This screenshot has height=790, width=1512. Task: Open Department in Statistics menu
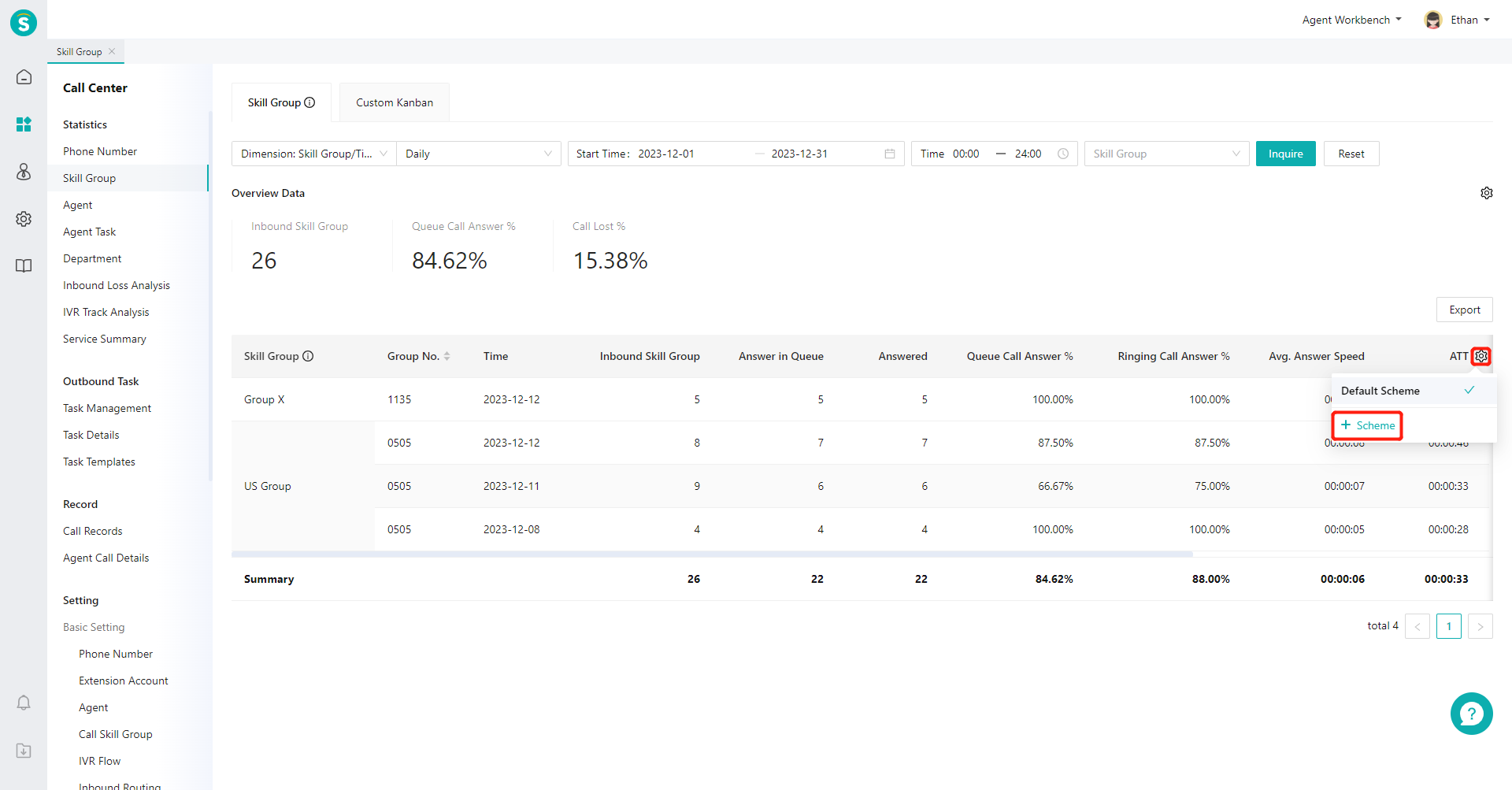pos(92,258)
